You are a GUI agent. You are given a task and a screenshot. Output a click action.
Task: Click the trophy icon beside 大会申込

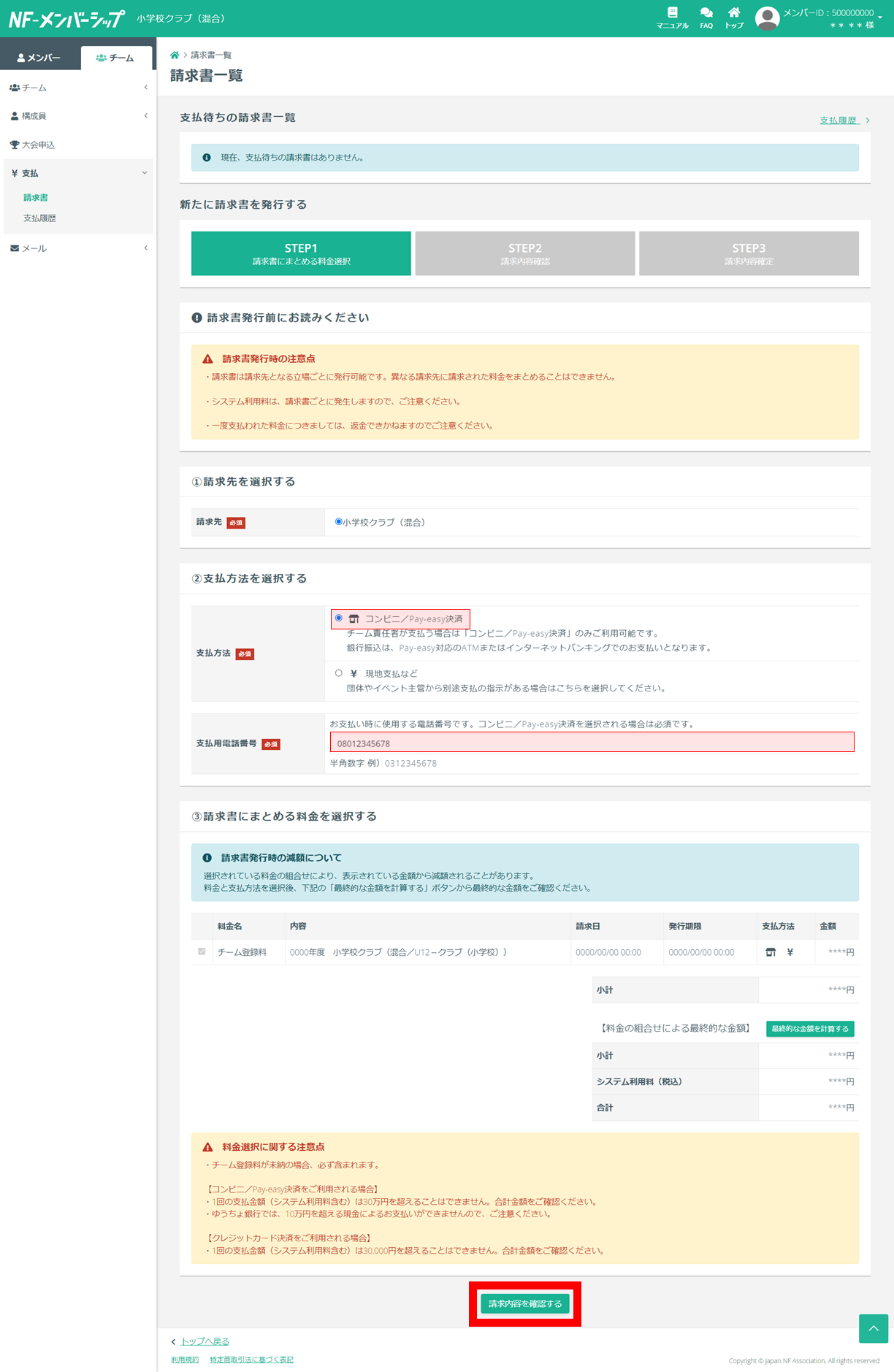[x=15, y=145]
